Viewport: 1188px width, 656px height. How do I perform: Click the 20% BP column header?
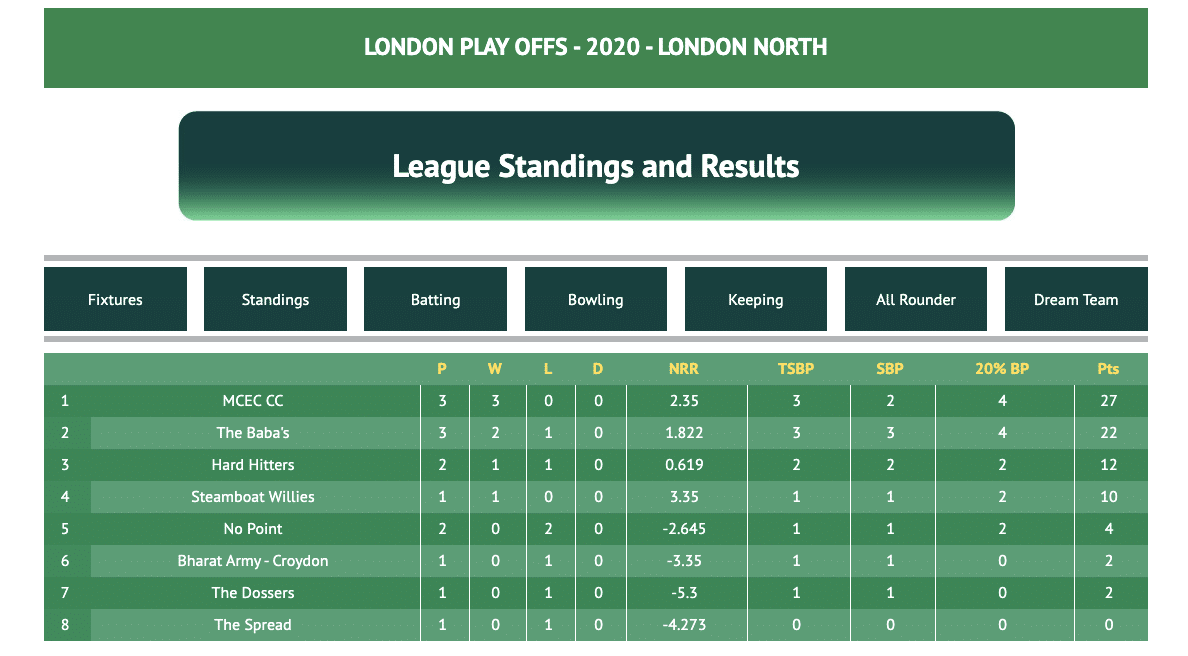pyautogui.click(x=1002, y=369)
